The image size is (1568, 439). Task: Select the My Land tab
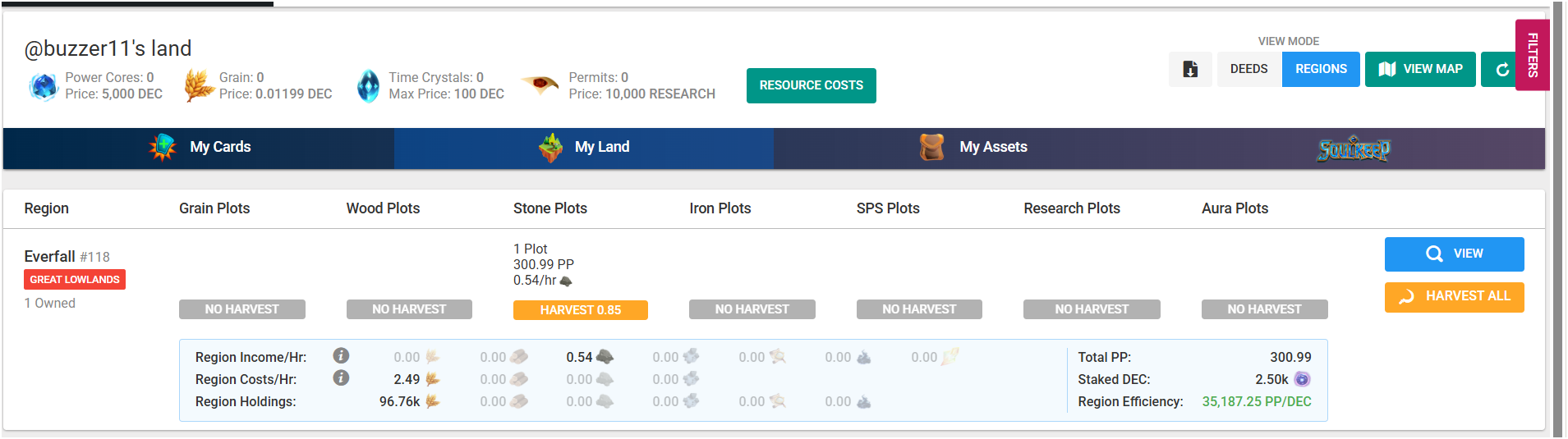584,148
